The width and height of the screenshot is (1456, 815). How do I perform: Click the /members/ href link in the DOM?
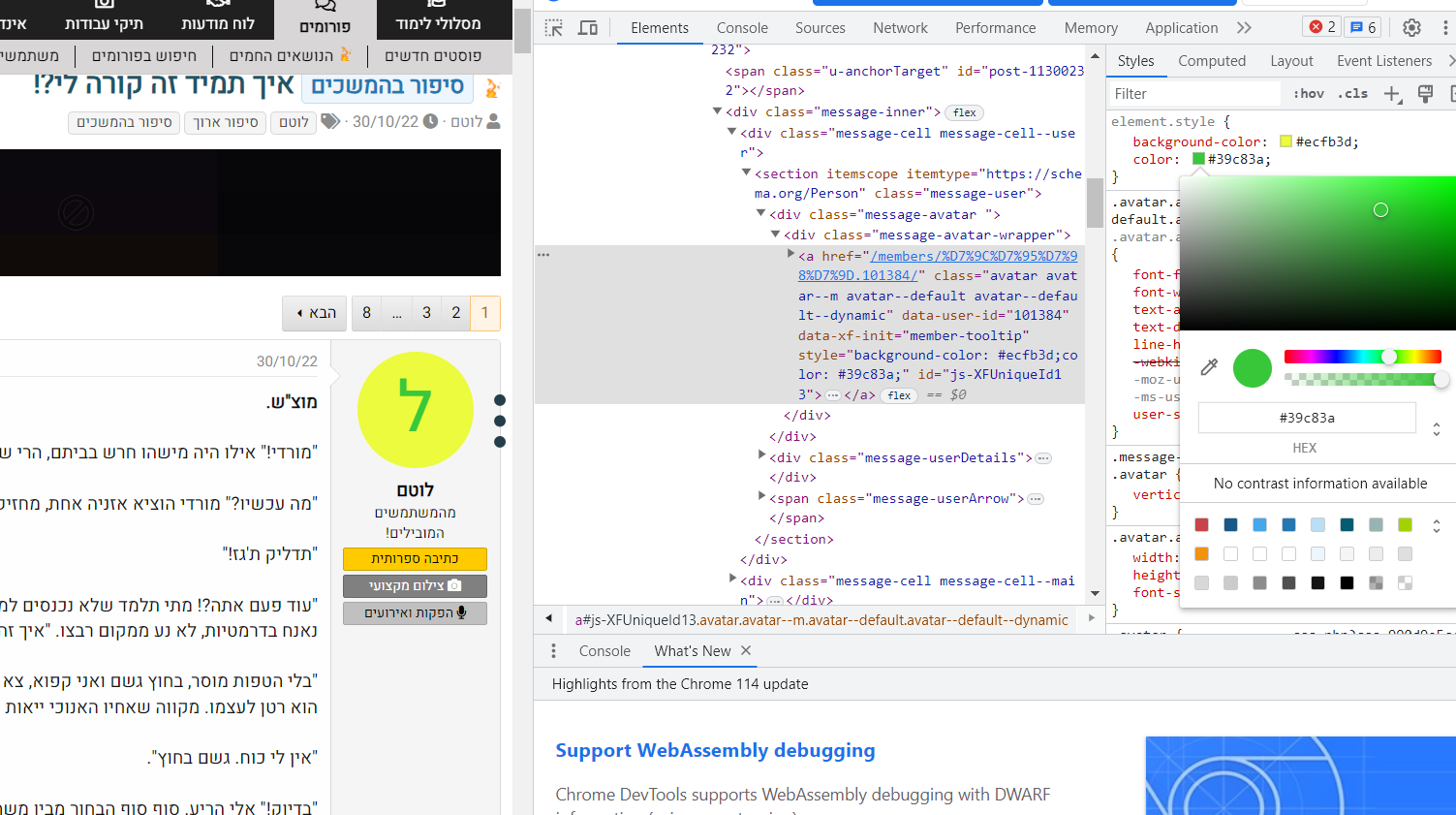coord(973,257)
